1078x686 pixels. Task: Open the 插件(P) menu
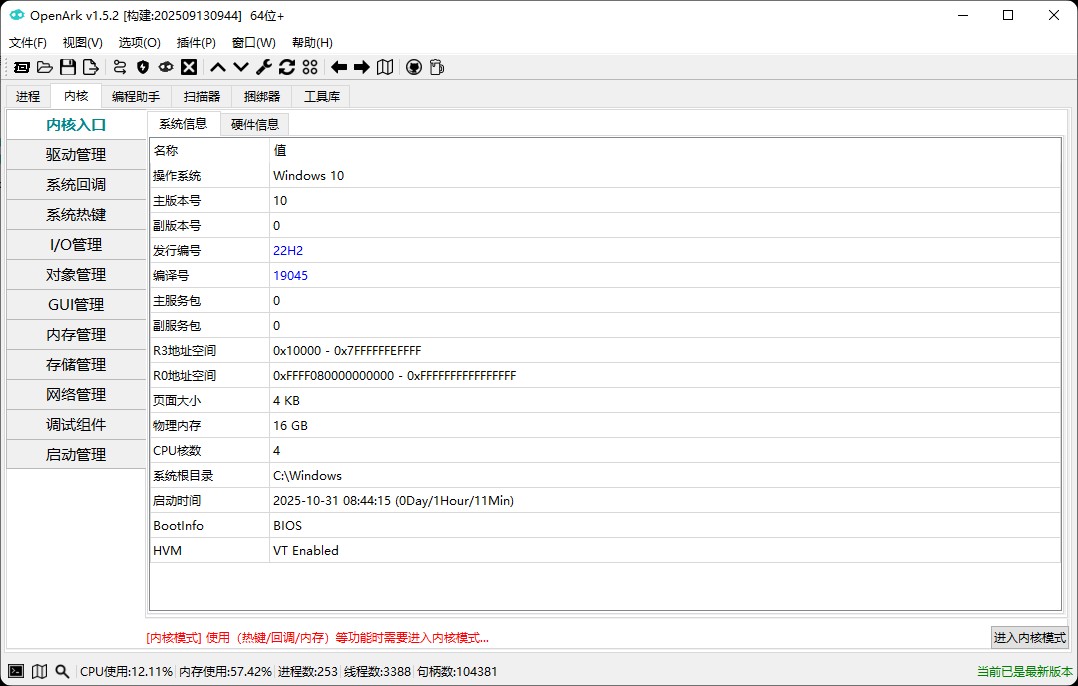click(196, 42)
